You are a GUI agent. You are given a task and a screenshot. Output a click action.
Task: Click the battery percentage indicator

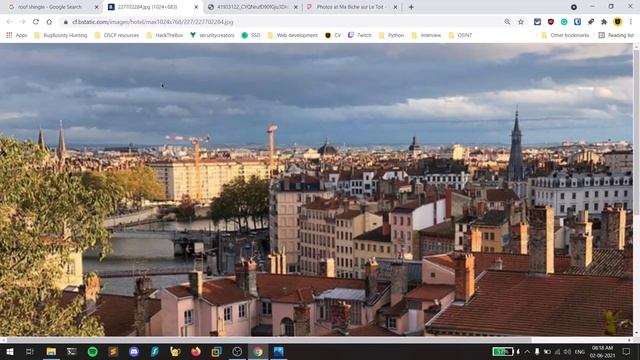(x=502, y=351)
